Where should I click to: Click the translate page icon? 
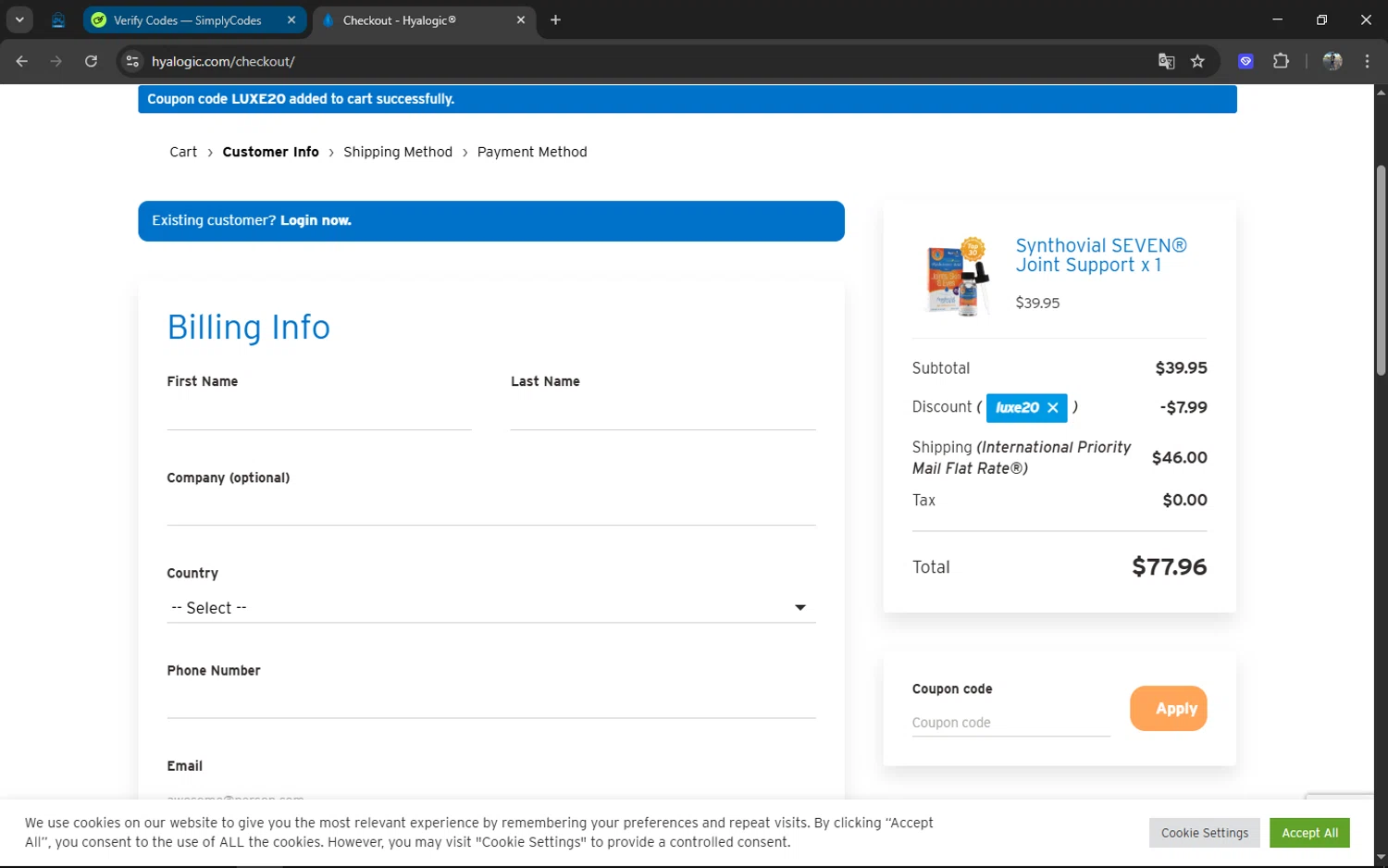coord(1166,61)
